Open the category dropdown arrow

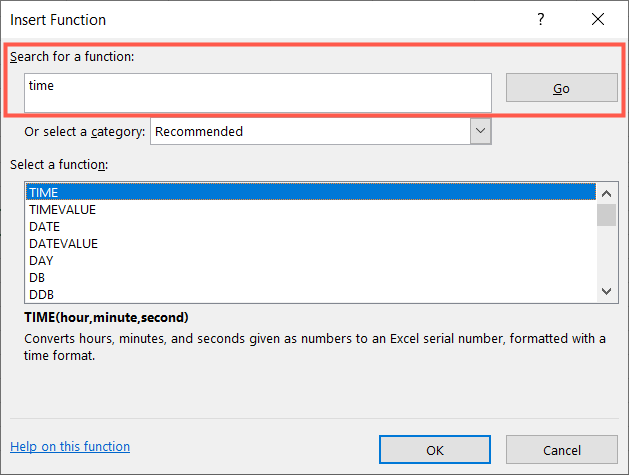[480, 131]
